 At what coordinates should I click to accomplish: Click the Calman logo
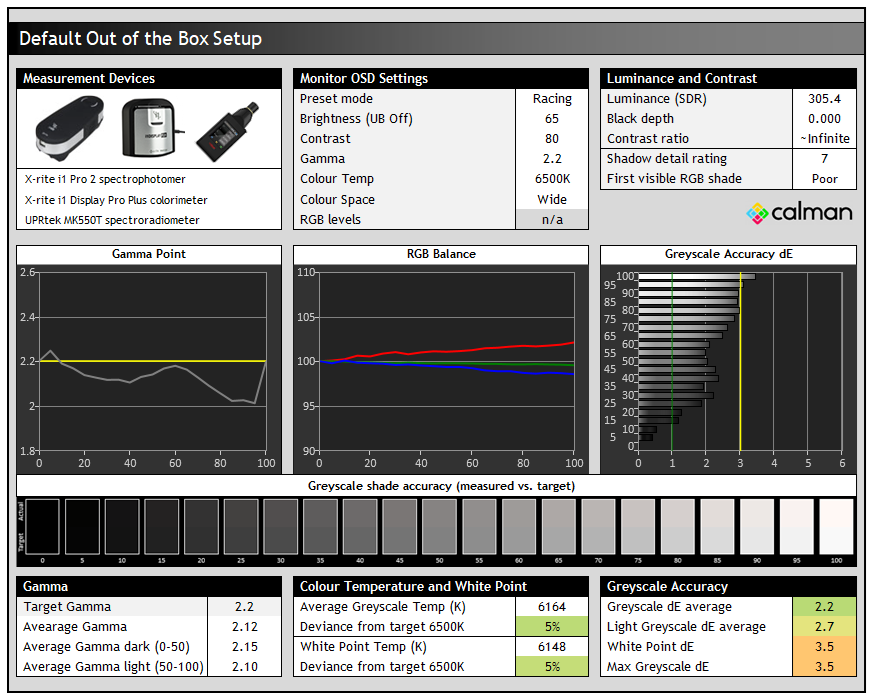(x=799, y=212)
